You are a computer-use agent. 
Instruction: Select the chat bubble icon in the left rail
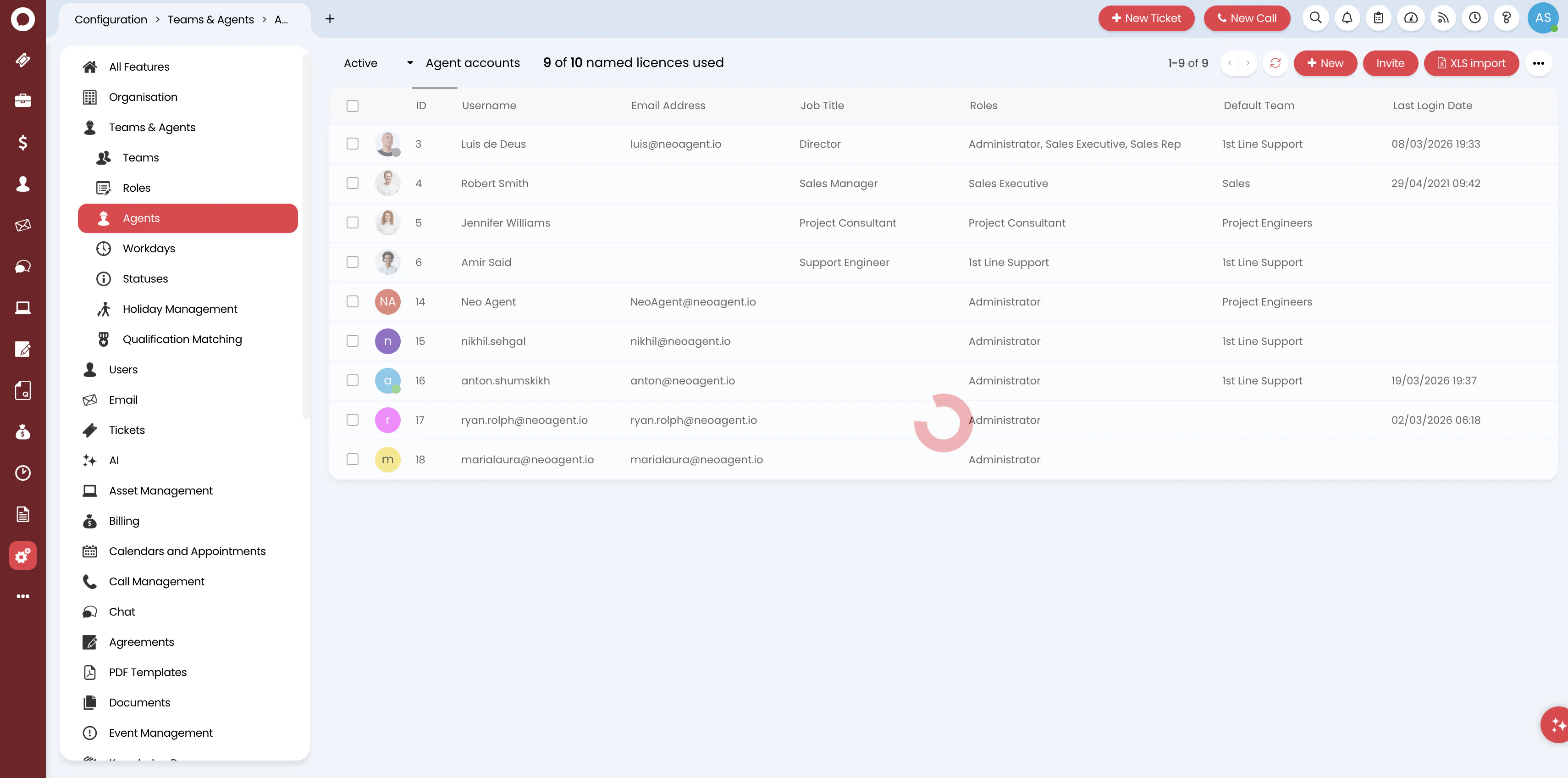point(22,266)
